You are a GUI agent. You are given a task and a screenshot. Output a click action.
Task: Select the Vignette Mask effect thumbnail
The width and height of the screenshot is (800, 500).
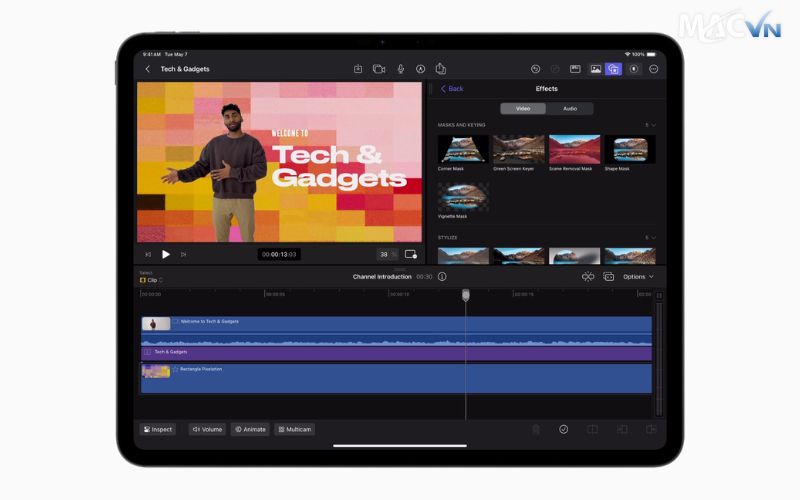[x=463, y=197]
